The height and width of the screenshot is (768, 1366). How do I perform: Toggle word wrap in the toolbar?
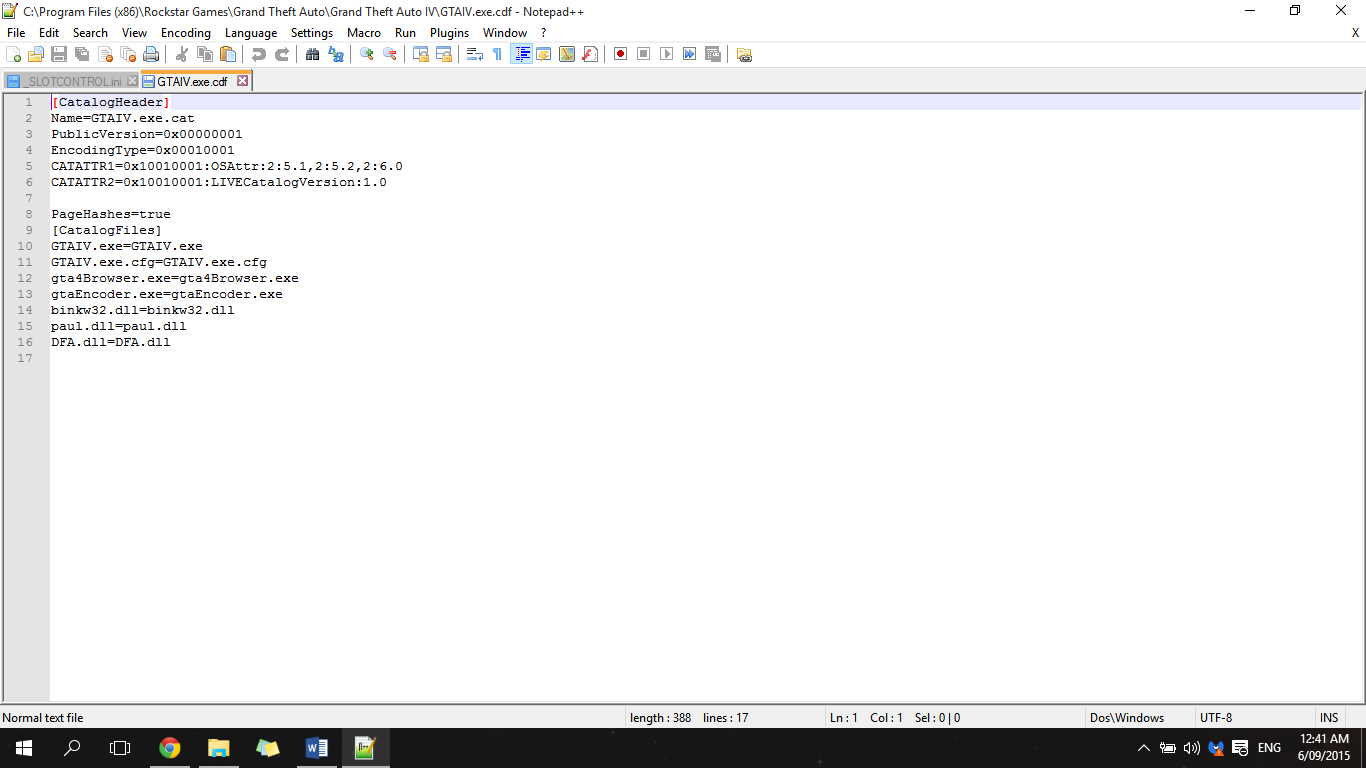coord(475,54)
